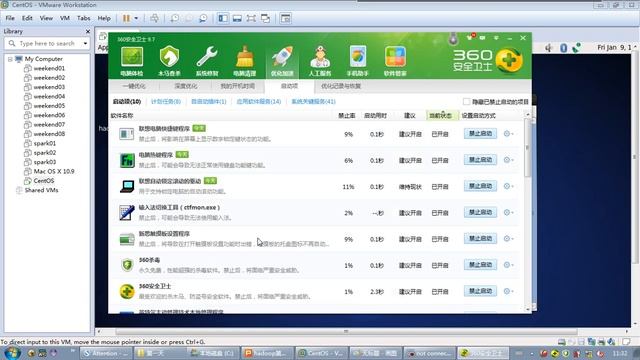
Task: Select spark01 VM in Library tree
Action: tap(44, 143)
